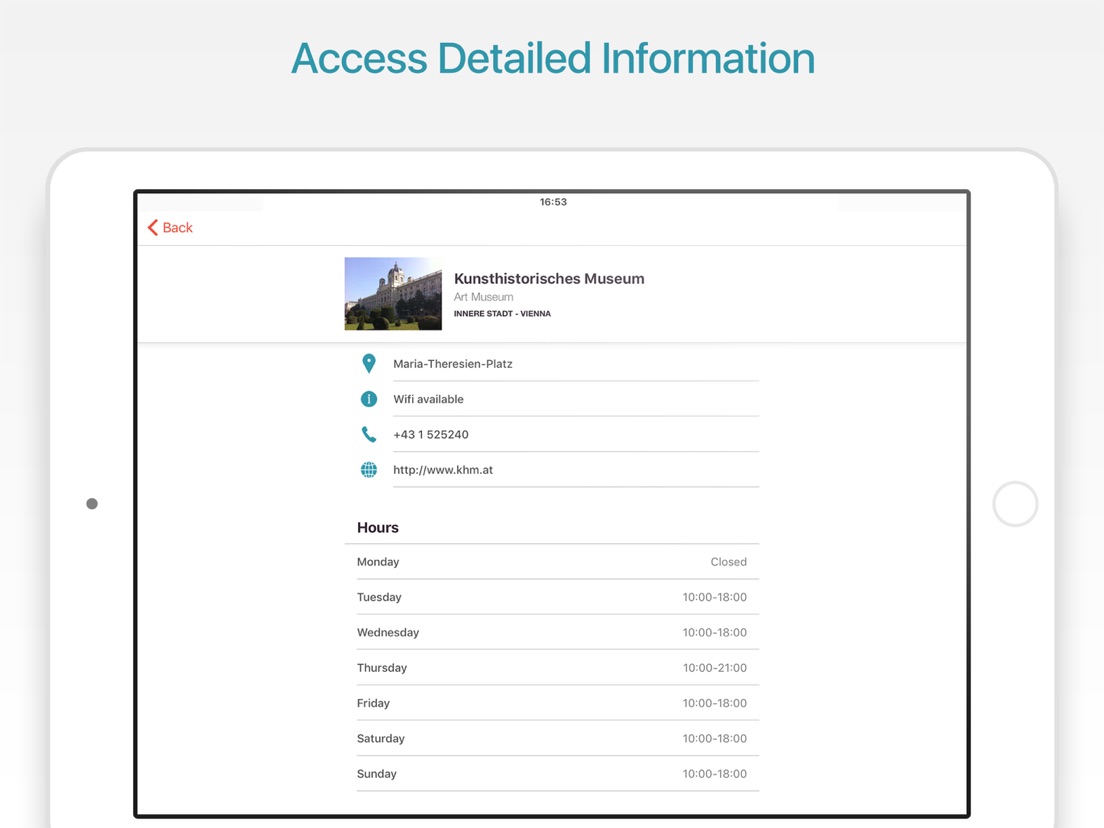The width and height of the screenshot is (1104, 828).
Task: Tap the iPad home button circle
Action: coord(1015,504)
